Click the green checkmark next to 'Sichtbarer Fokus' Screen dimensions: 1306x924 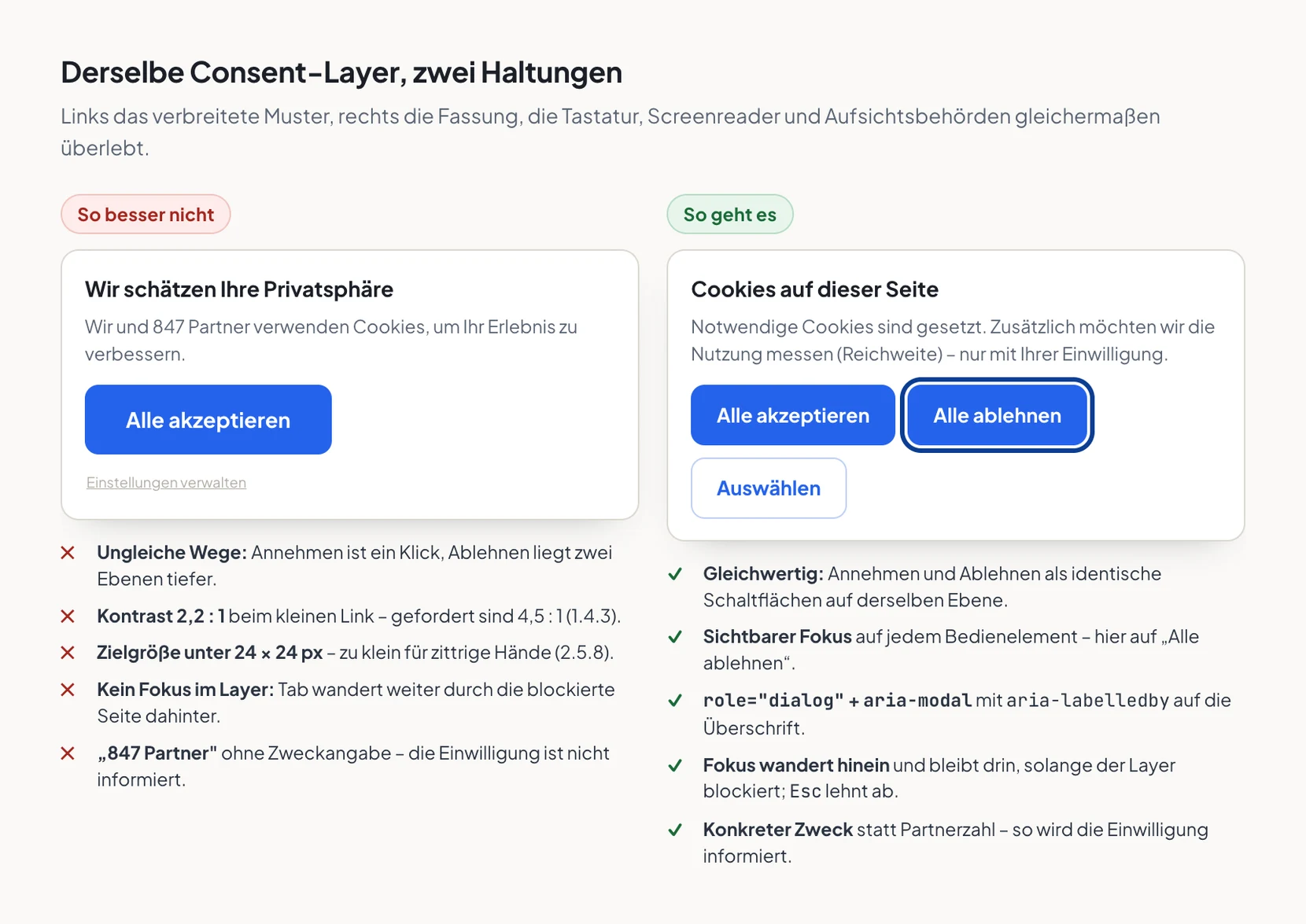pos(674,637)
